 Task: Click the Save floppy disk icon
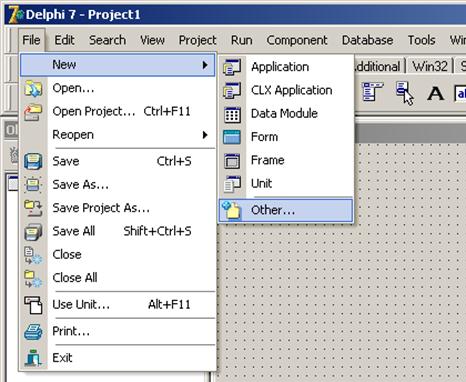[x=33, y=161]
